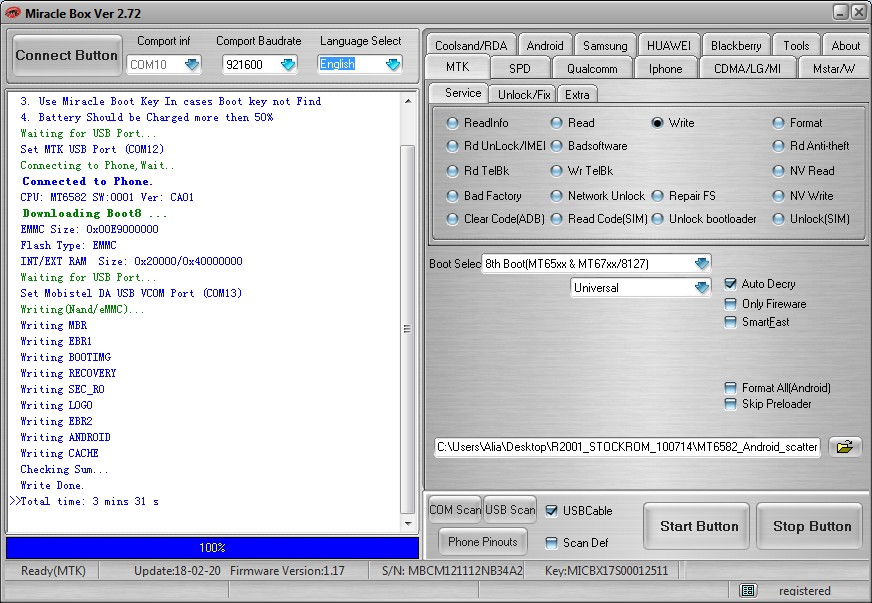Go to the Blackberry tab
This screenshot has height=603, width=872.
[736, 45]
